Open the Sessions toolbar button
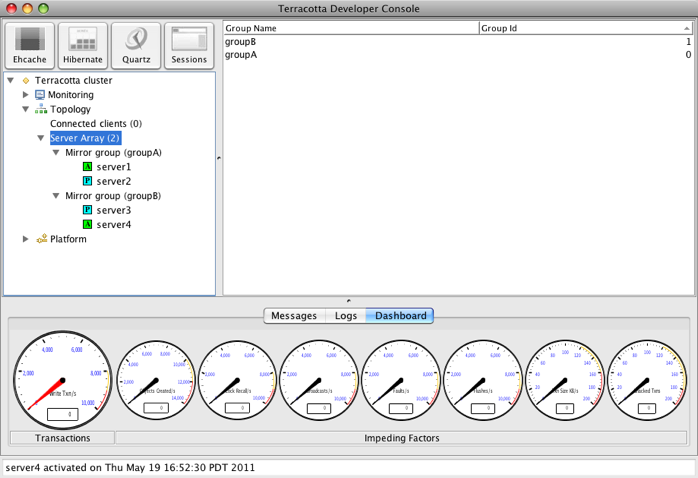 click(189, 46)
